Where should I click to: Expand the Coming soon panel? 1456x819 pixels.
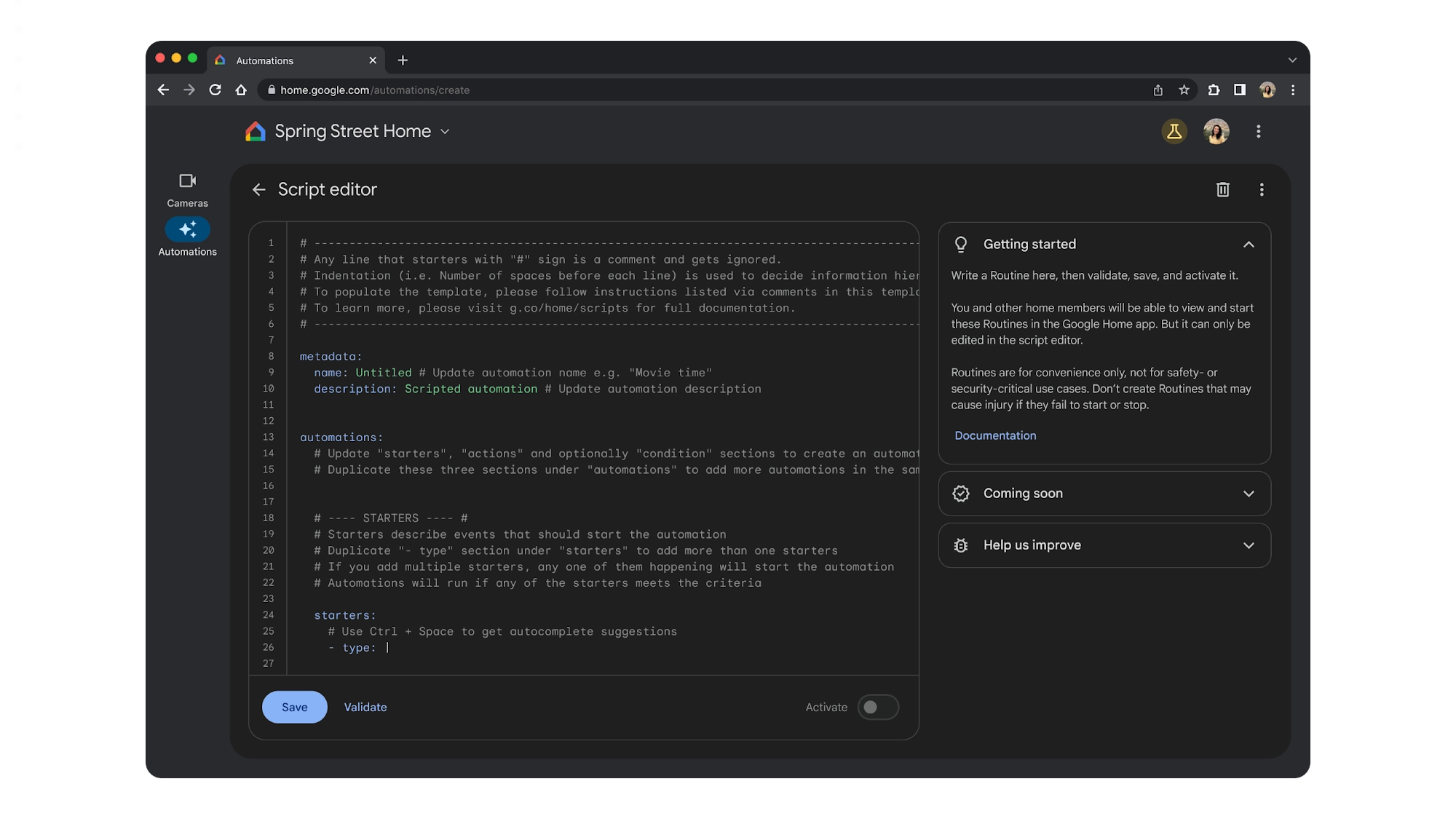point(1249,494)
